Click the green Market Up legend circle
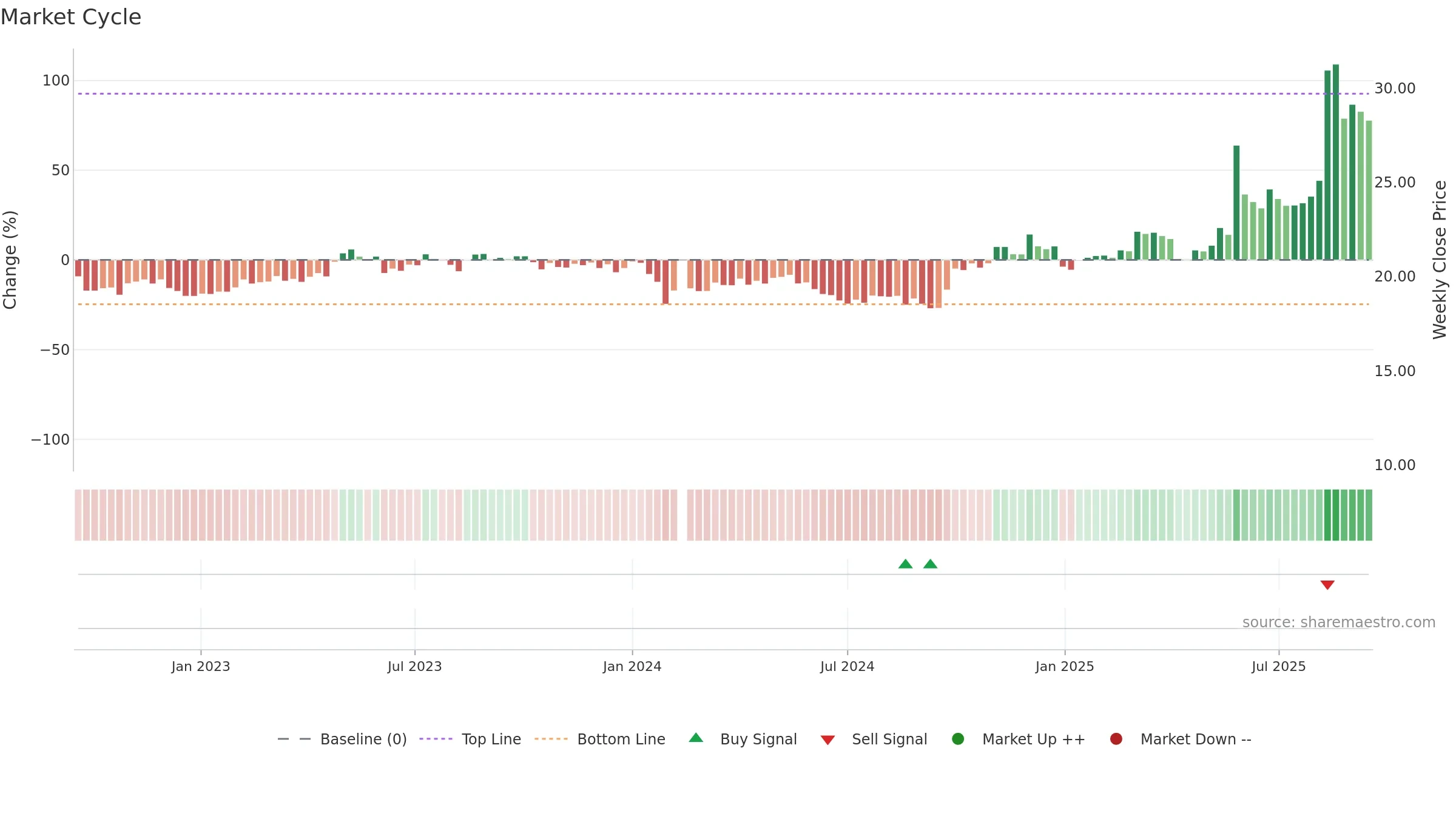 (x=958, y=739)
